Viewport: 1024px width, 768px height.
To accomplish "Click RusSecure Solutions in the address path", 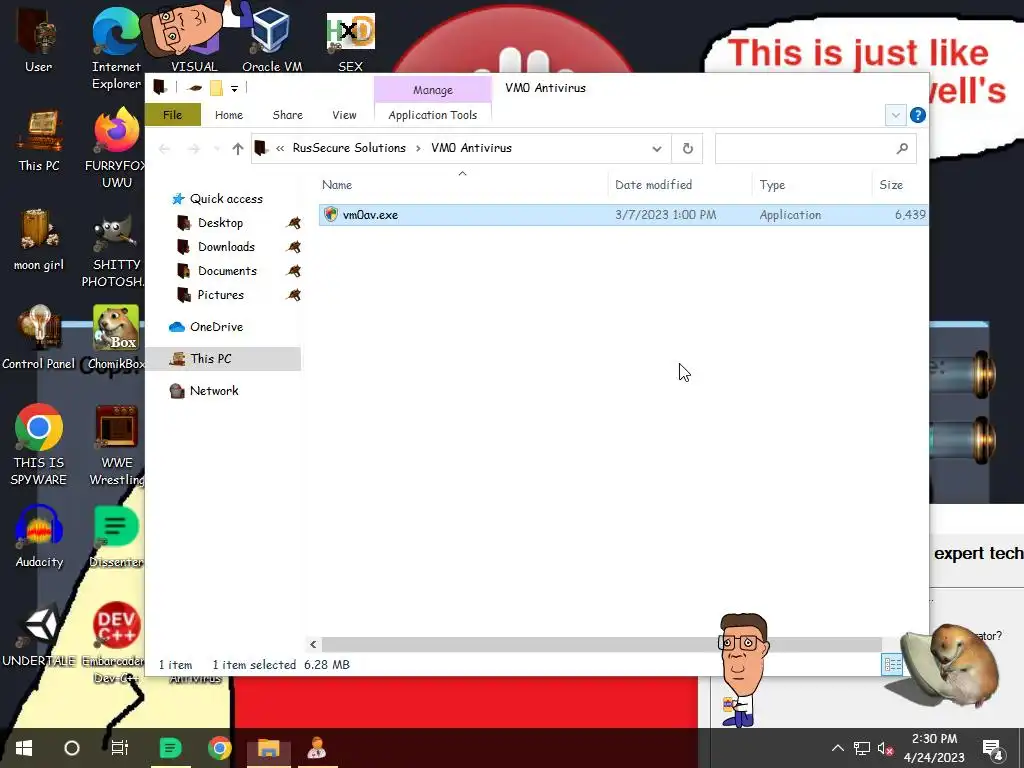I will coord(349,148).
